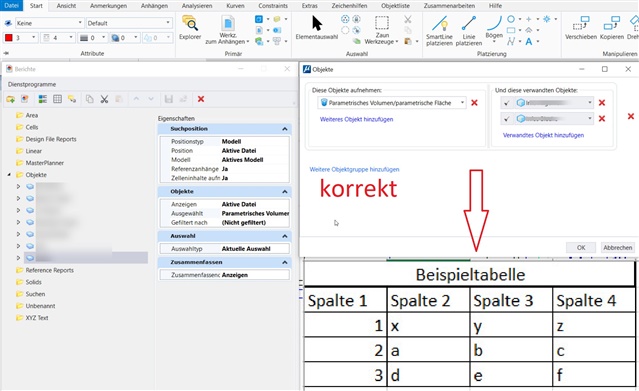Click the Weitere Objektgruppe hinzufügen link
The width and height of the screenshot is (639, 391).
tap(355, 169)
